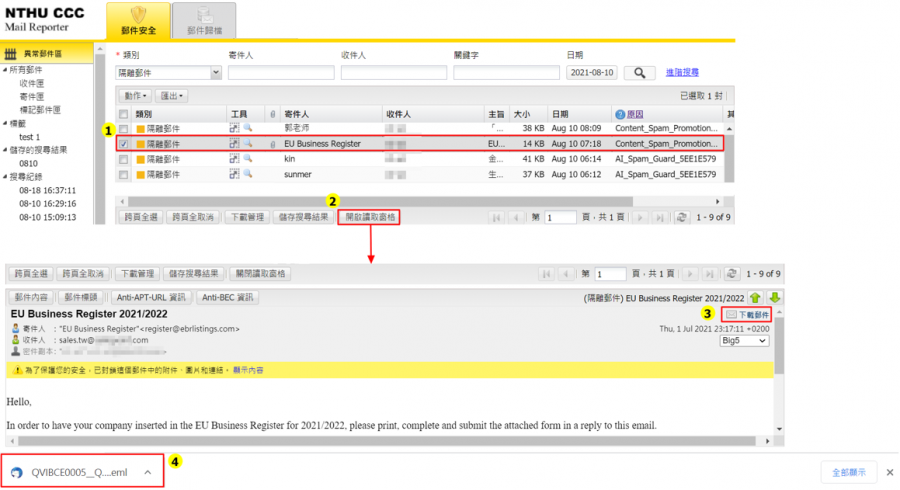The width and height of the screenshot is (900, 490).
Task: Click the search magnifier button beside date field
Action: [640, 73]
